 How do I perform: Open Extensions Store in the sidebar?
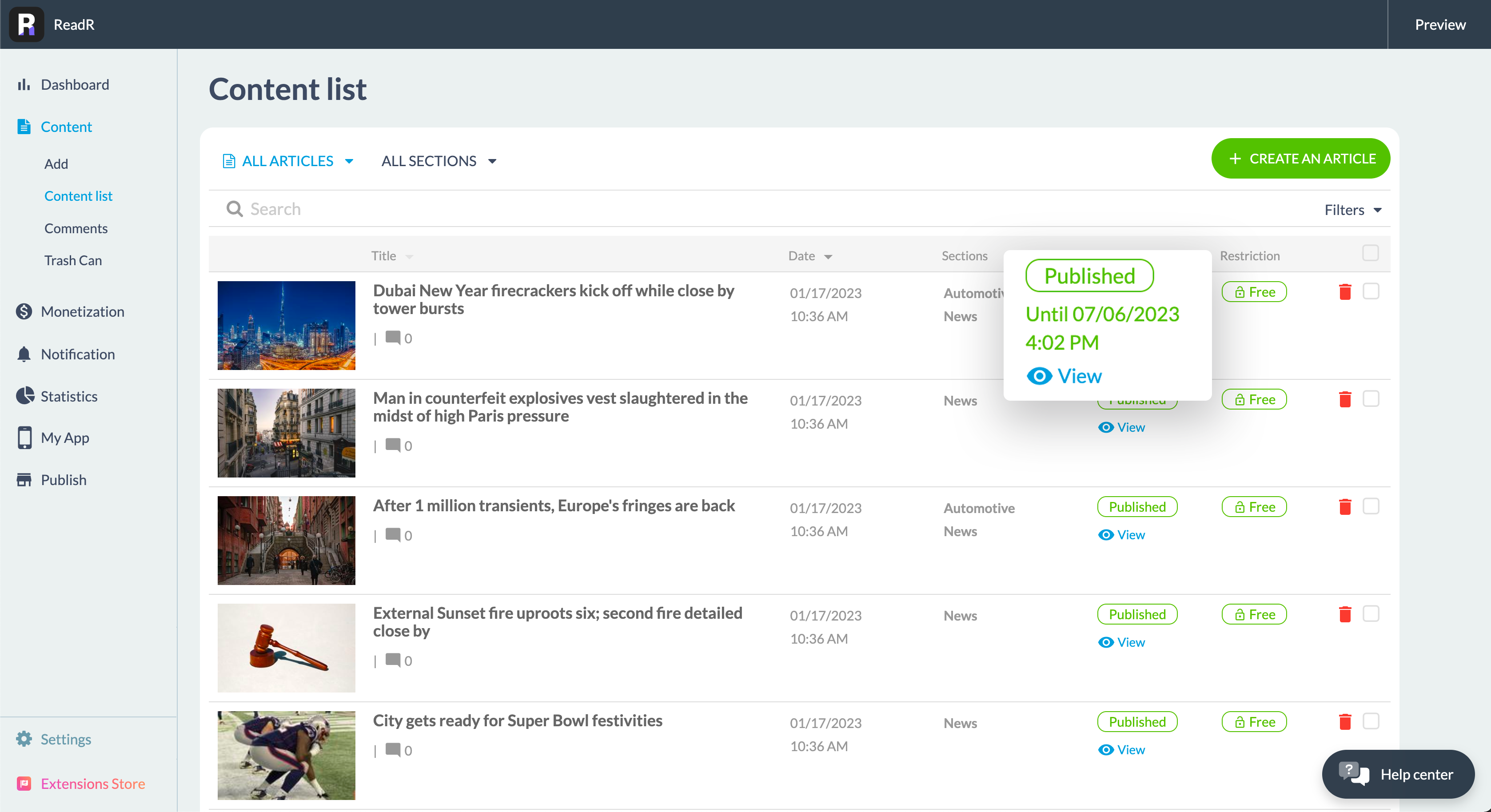coord(92,784)
